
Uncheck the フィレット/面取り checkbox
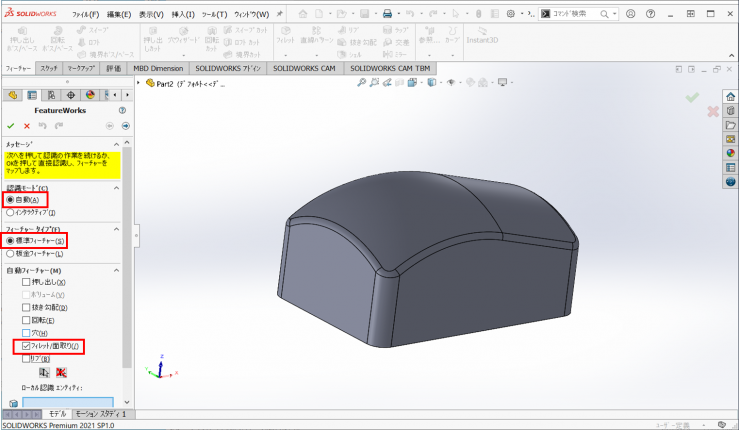click(x=26, y=346)
